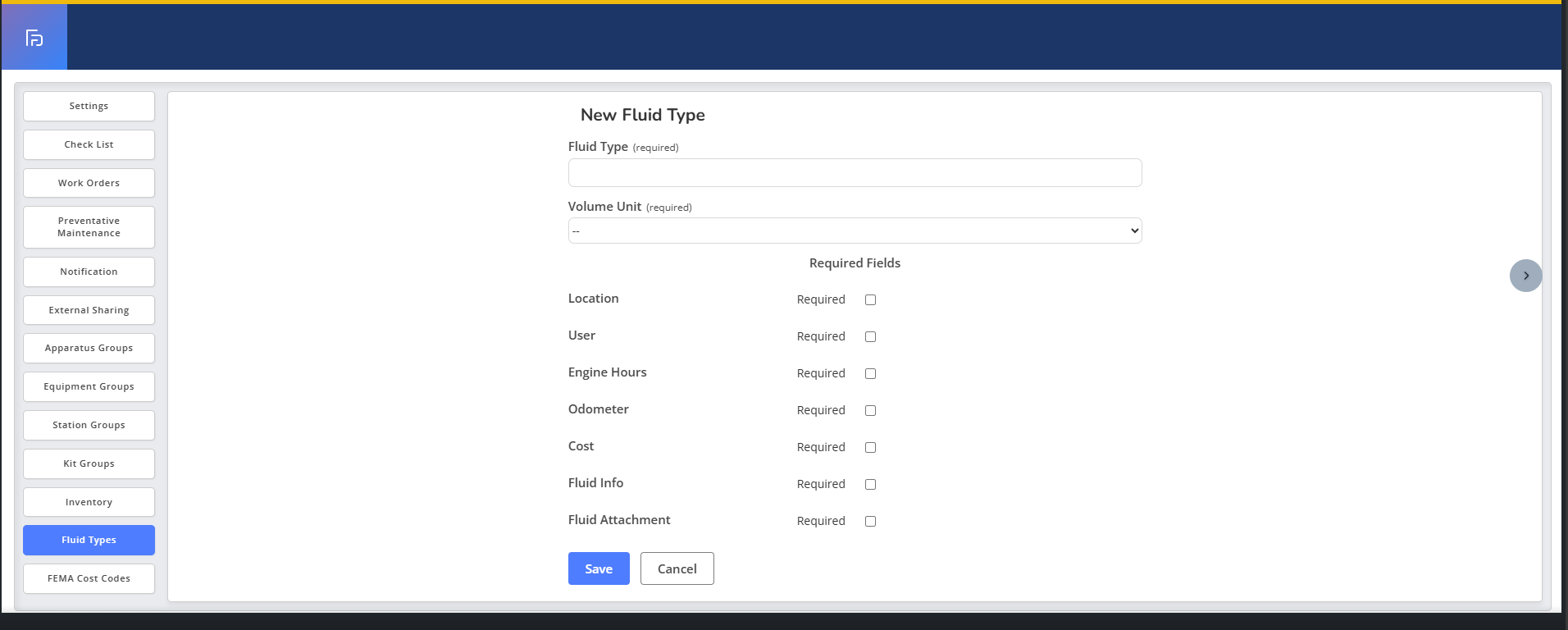Screen dimensions: 1568x630
Task: Click the app logo icon in header
Action: coord(34,38)
